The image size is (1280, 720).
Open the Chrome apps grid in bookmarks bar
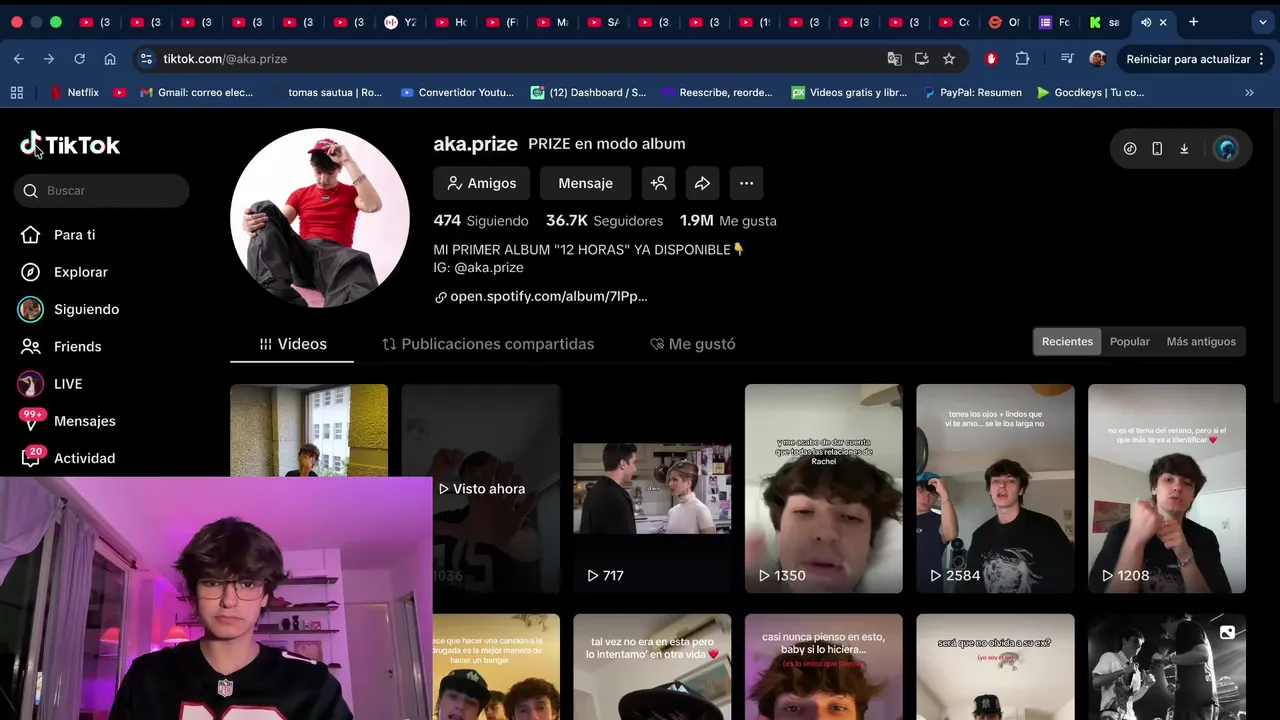coord(17,92)
